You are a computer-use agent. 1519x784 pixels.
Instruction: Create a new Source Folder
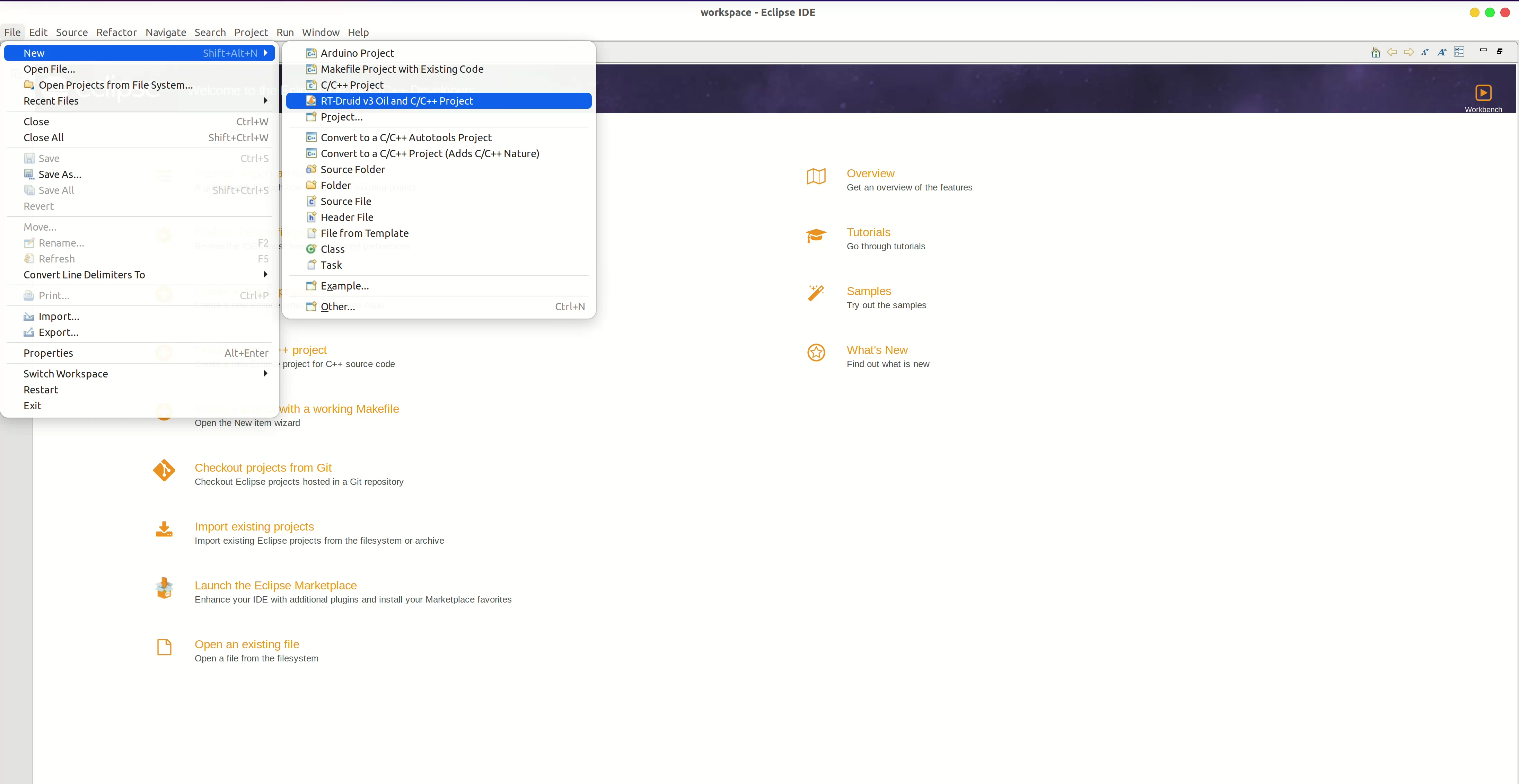439,169
